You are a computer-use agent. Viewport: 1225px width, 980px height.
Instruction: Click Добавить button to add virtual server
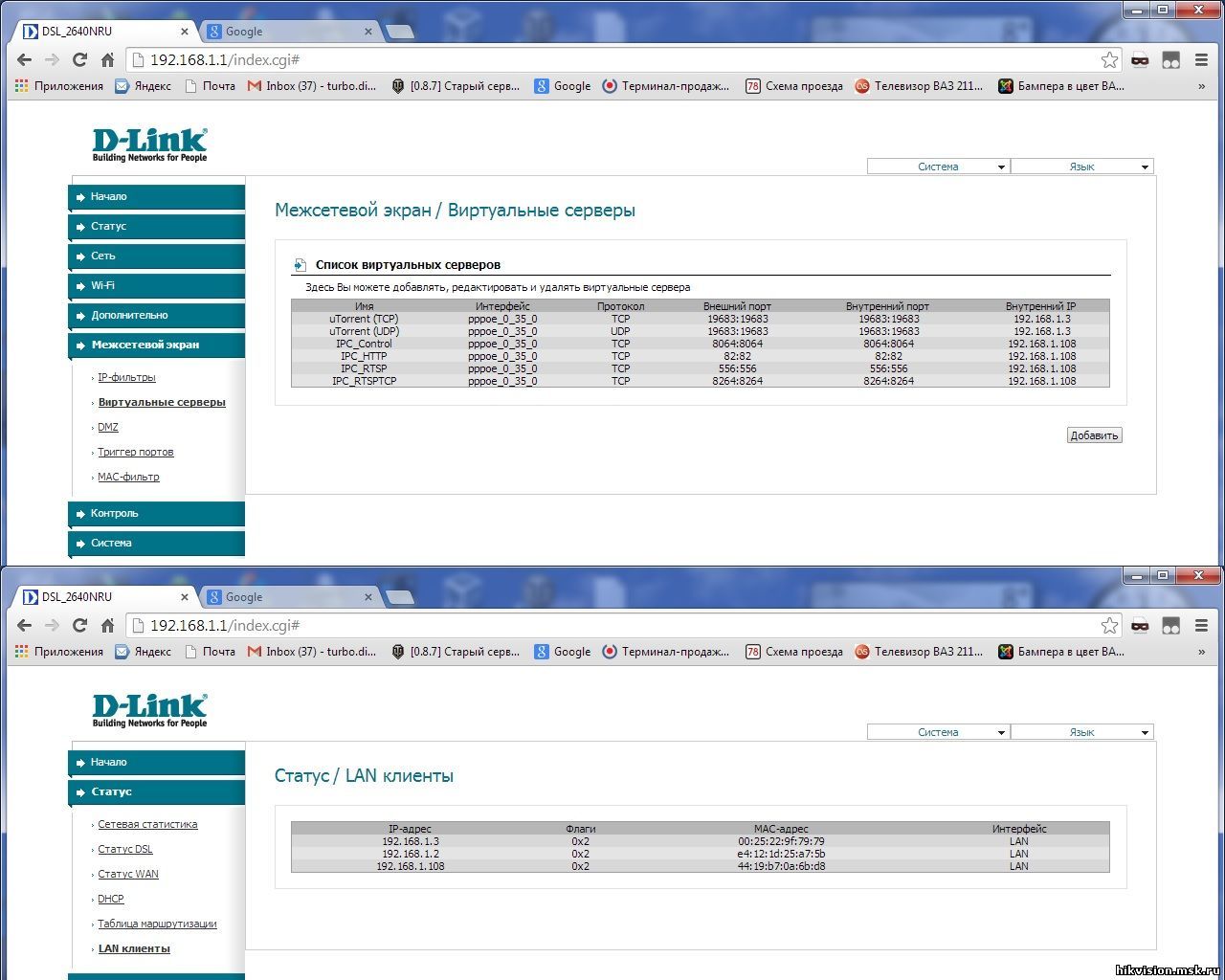pyautogui.click(x=1094, y=435)
